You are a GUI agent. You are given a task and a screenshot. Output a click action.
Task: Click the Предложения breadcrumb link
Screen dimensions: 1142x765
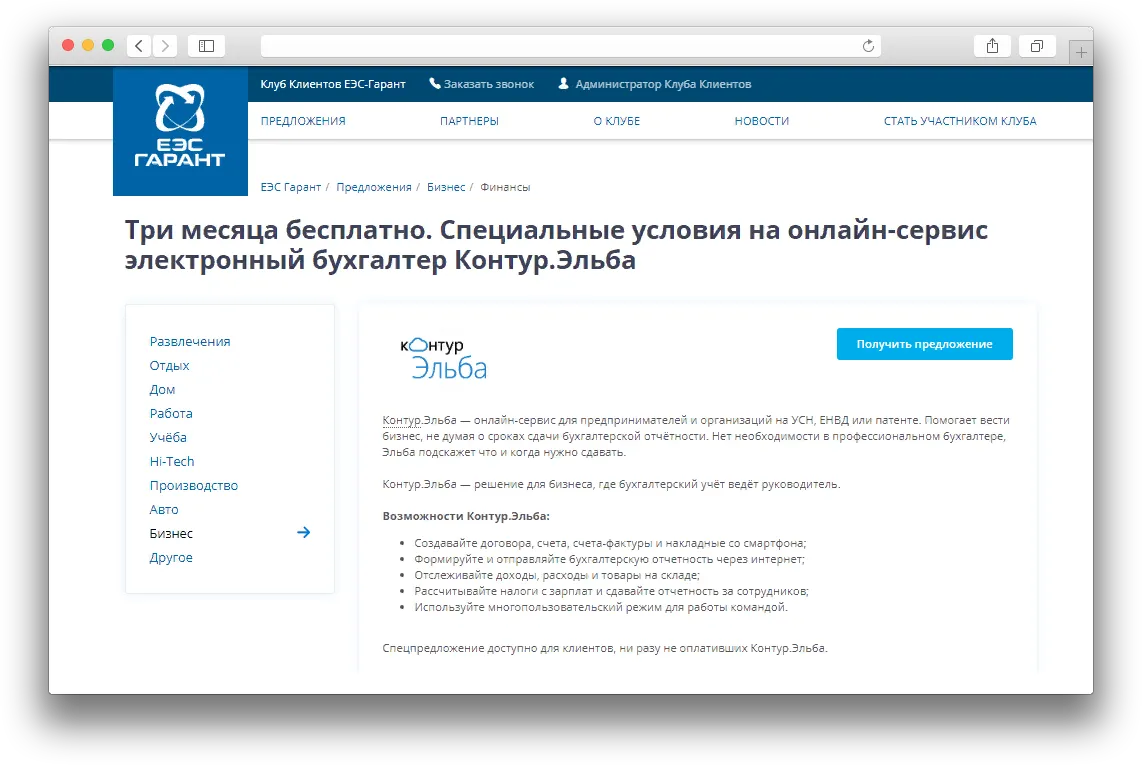374,187
